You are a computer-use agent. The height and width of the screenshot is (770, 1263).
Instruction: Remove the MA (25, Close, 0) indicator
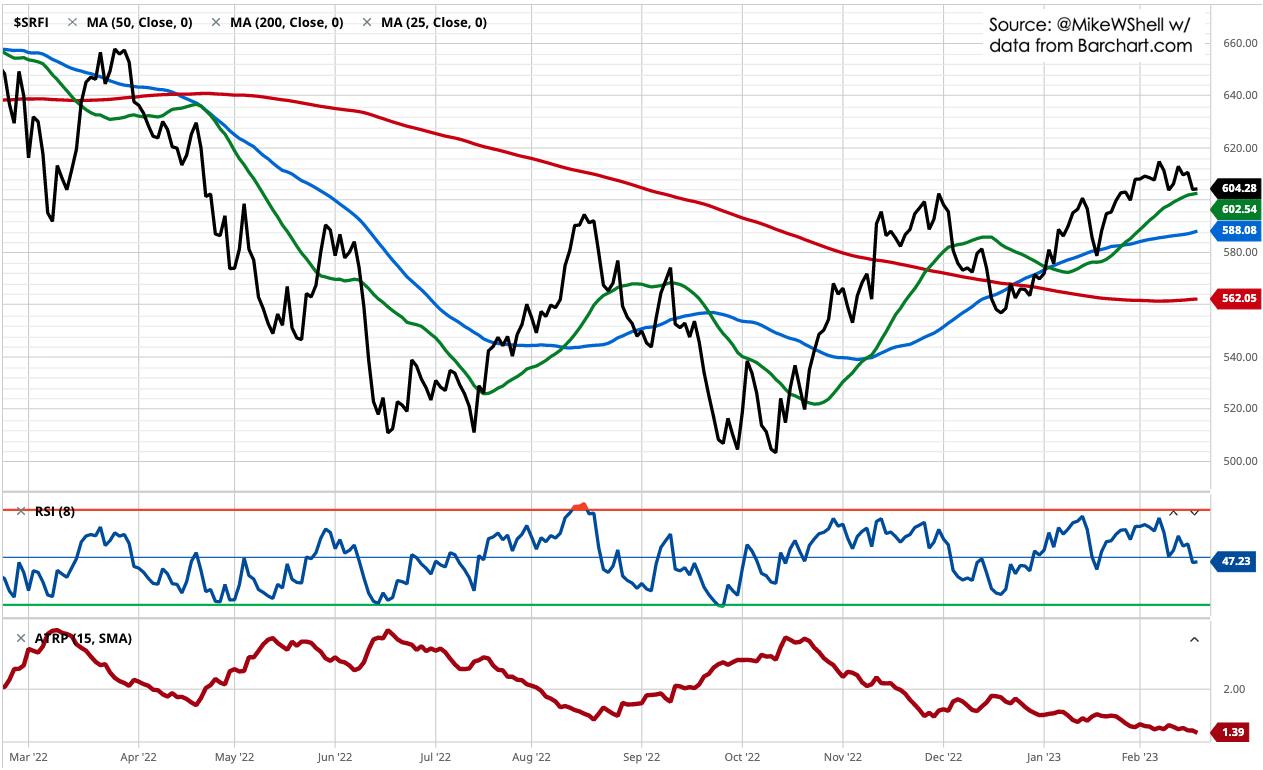368,22
